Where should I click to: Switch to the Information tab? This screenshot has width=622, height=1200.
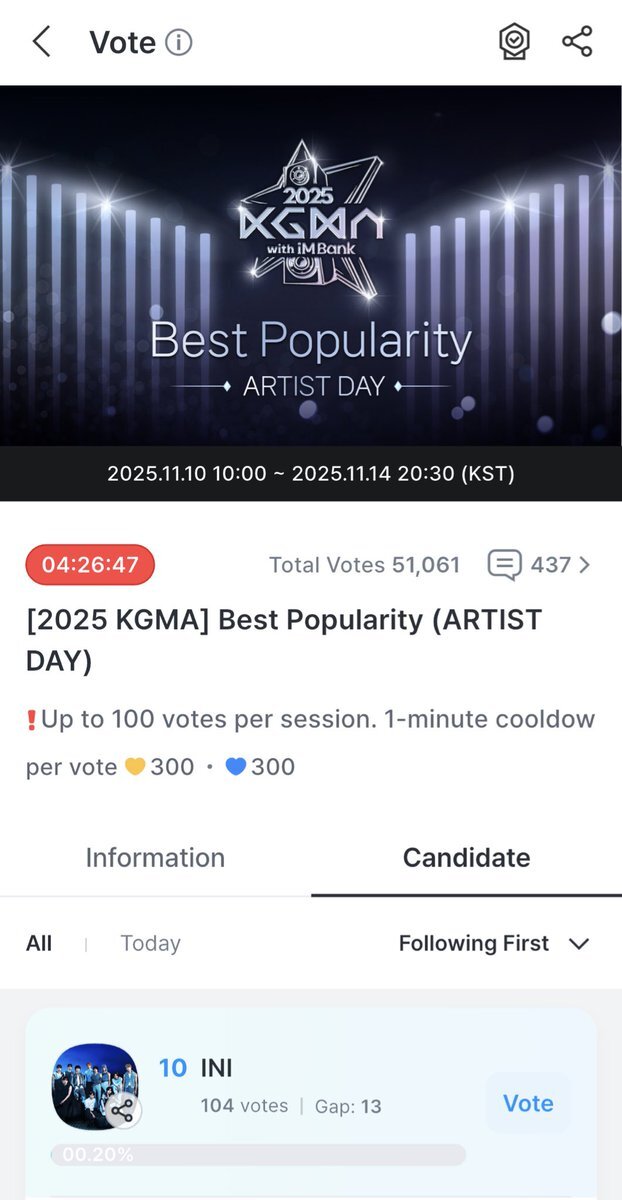coord(155,857)
